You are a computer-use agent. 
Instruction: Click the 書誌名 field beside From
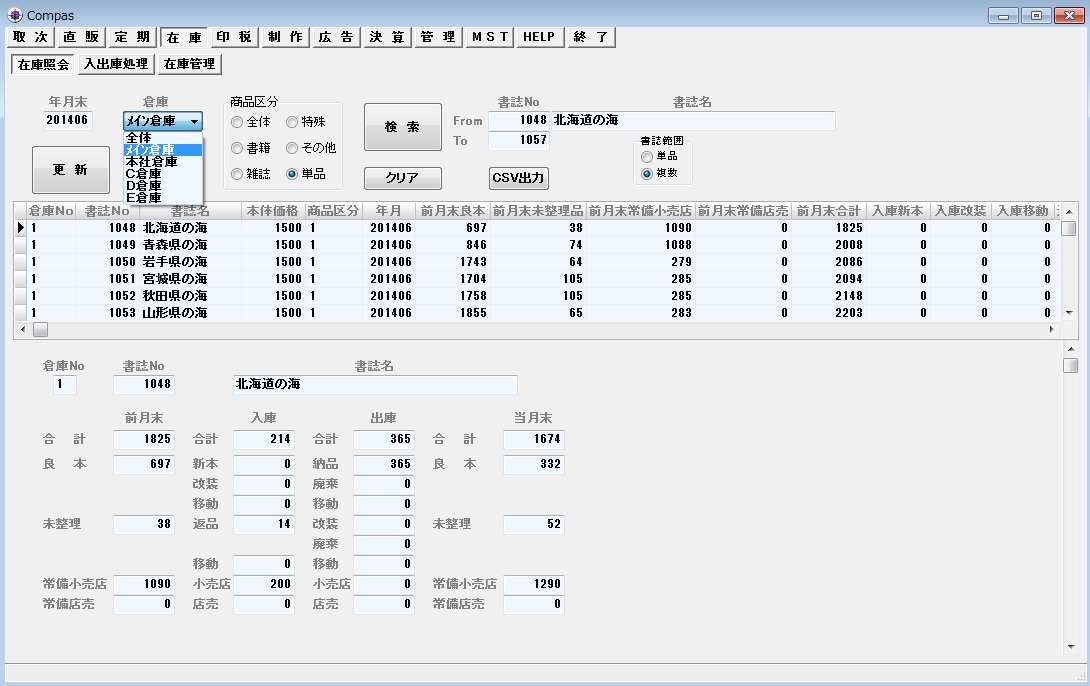click(693, 120)
